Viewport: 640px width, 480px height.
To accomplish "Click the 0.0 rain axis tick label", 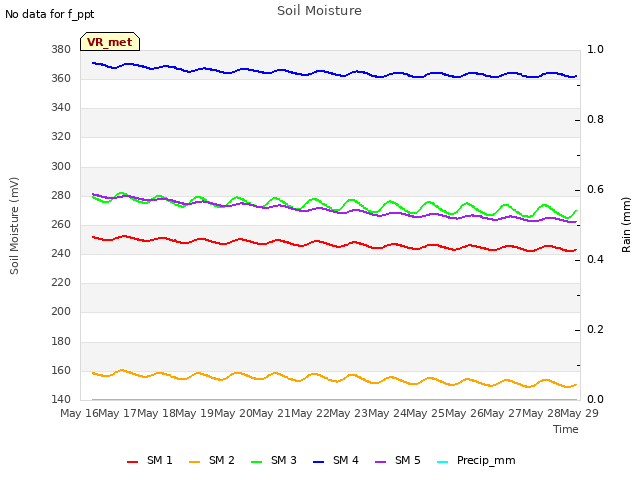I will pyautogui.click(x=595, y=399).
